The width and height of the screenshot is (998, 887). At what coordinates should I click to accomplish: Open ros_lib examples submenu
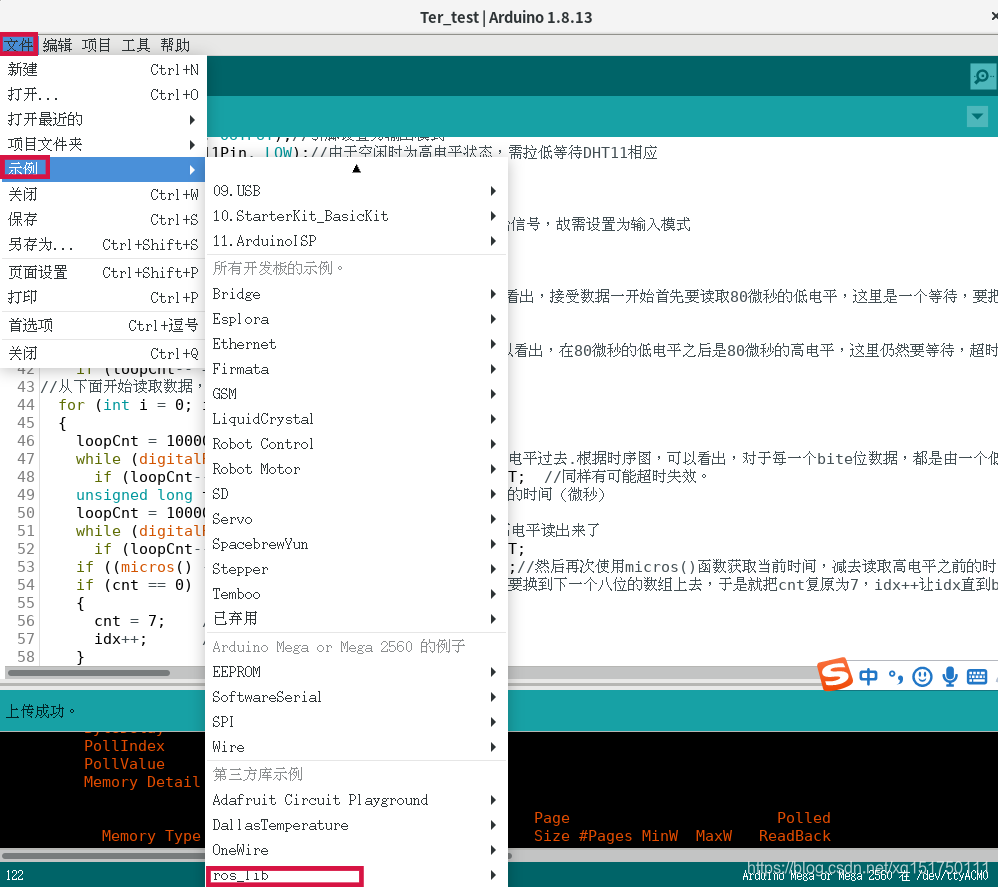356,876
